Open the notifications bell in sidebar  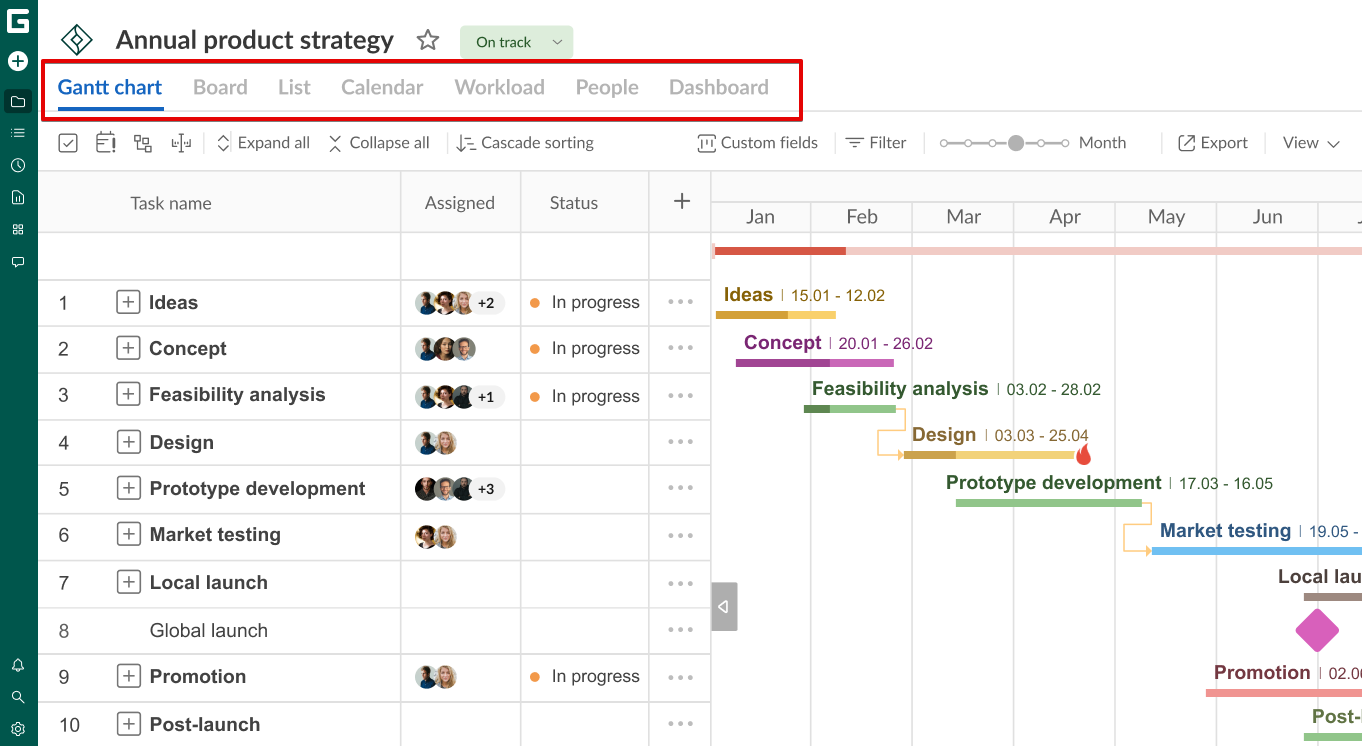(18, 666)
